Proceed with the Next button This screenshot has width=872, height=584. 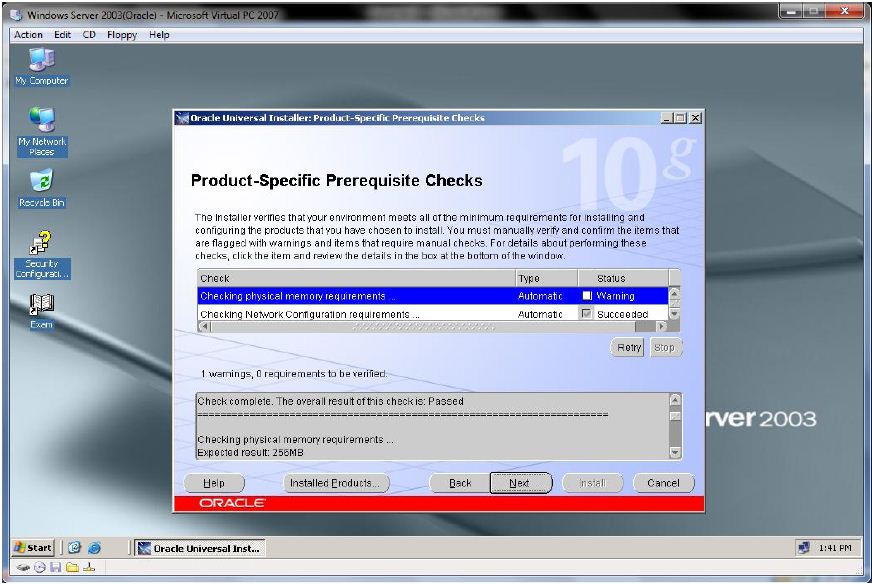521,483
